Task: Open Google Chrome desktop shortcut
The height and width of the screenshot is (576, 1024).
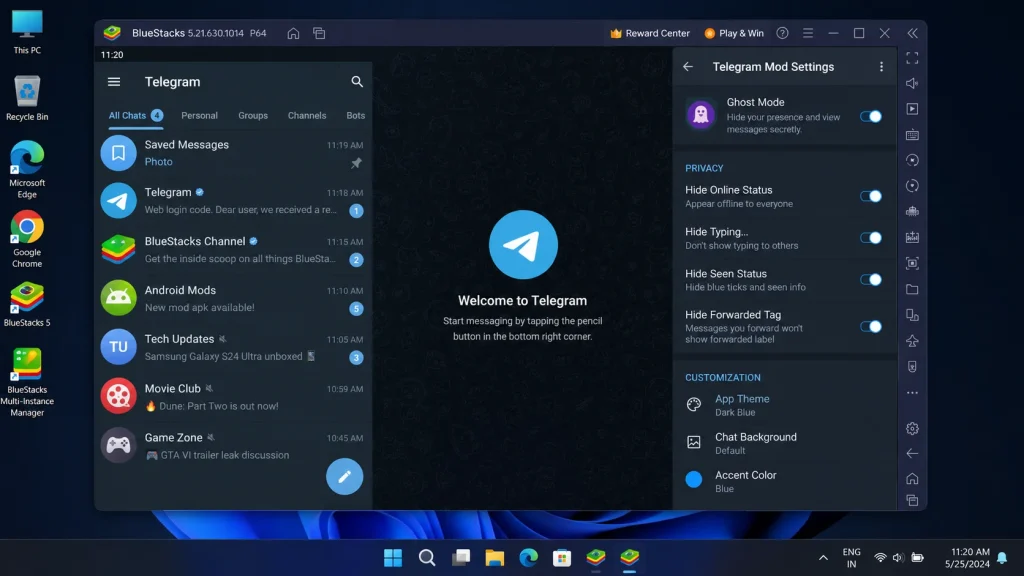Action: tap(27, 238)
